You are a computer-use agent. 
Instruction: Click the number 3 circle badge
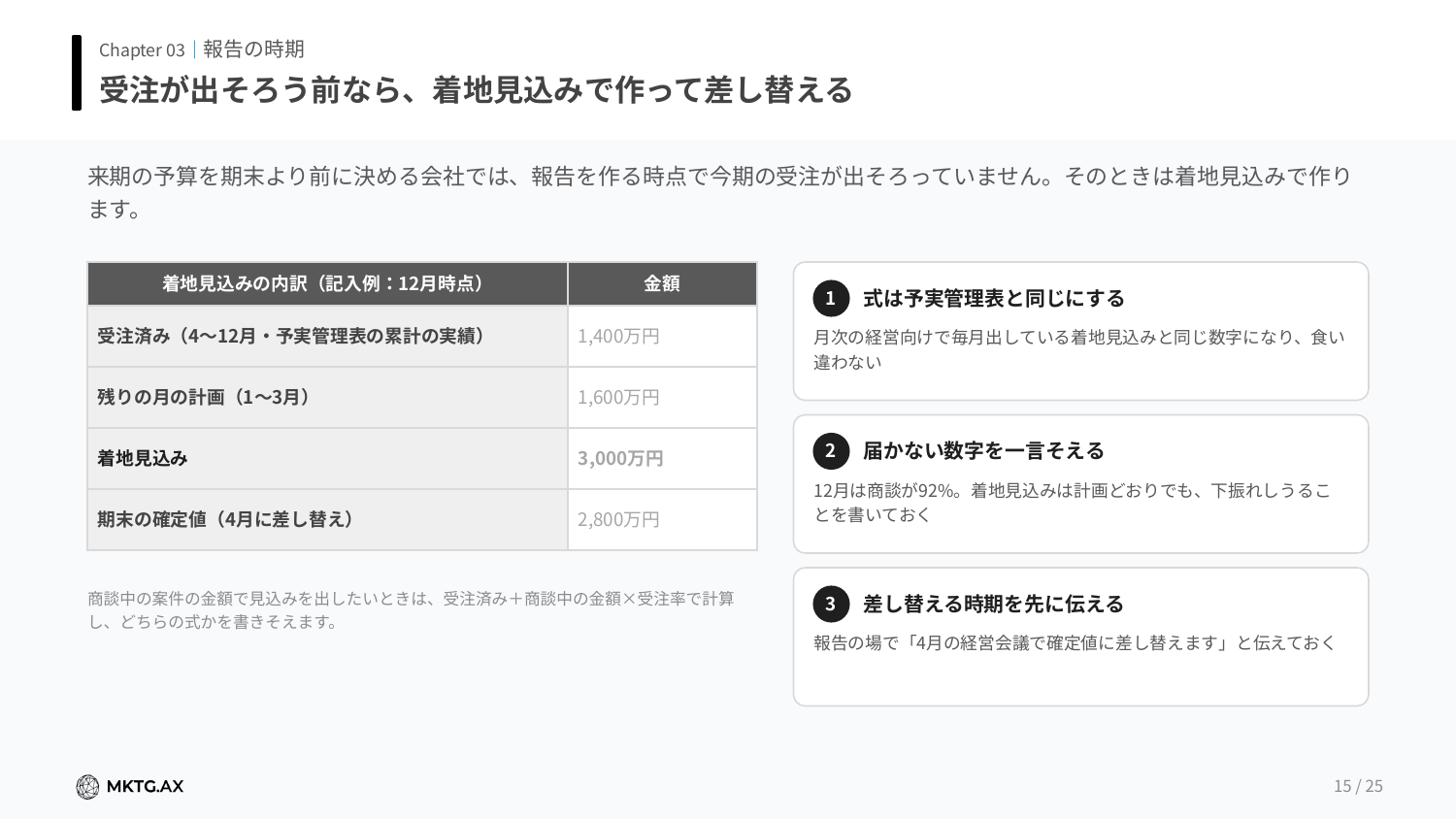[831, 604]
